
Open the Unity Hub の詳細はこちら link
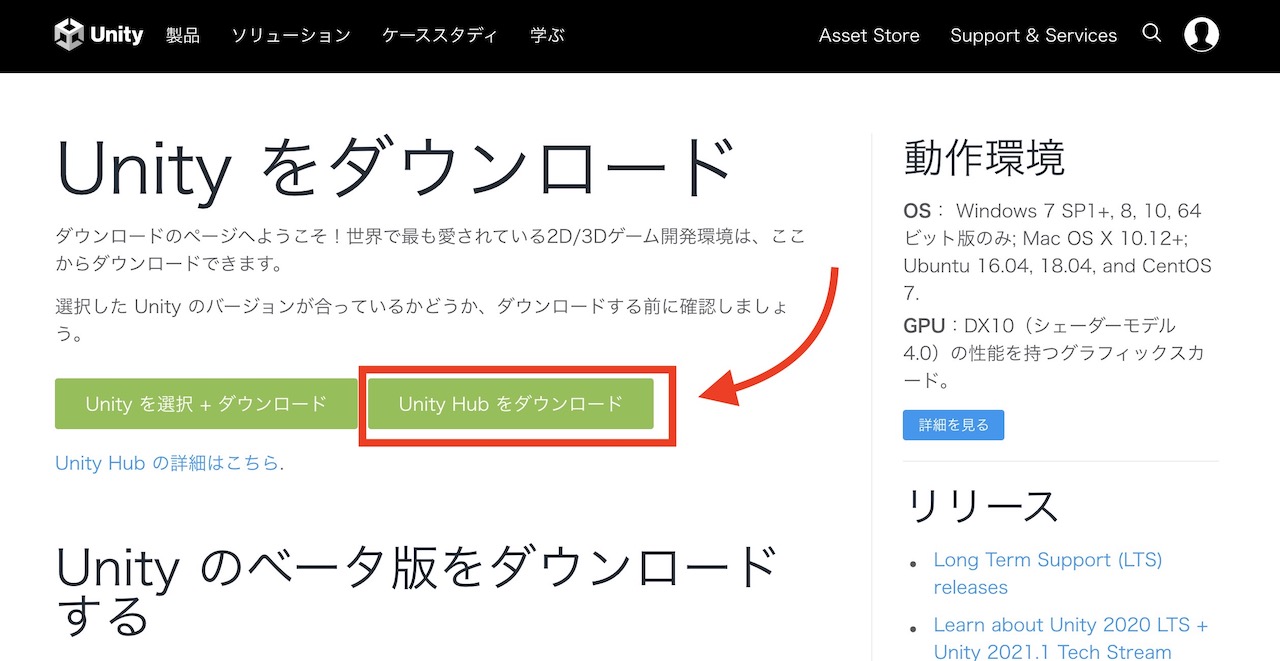pos(170,463)
